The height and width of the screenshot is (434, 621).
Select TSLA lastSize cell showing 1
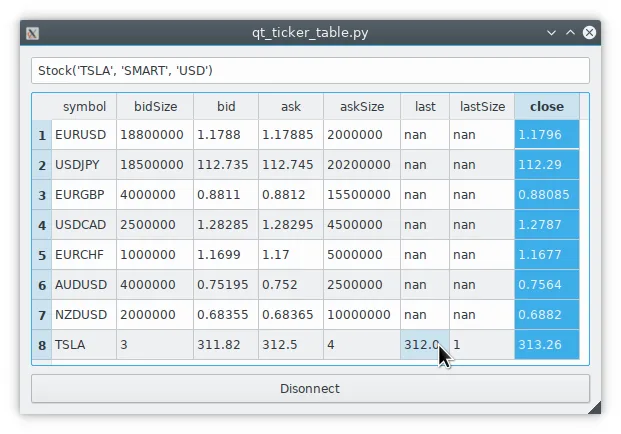point(482,345)
